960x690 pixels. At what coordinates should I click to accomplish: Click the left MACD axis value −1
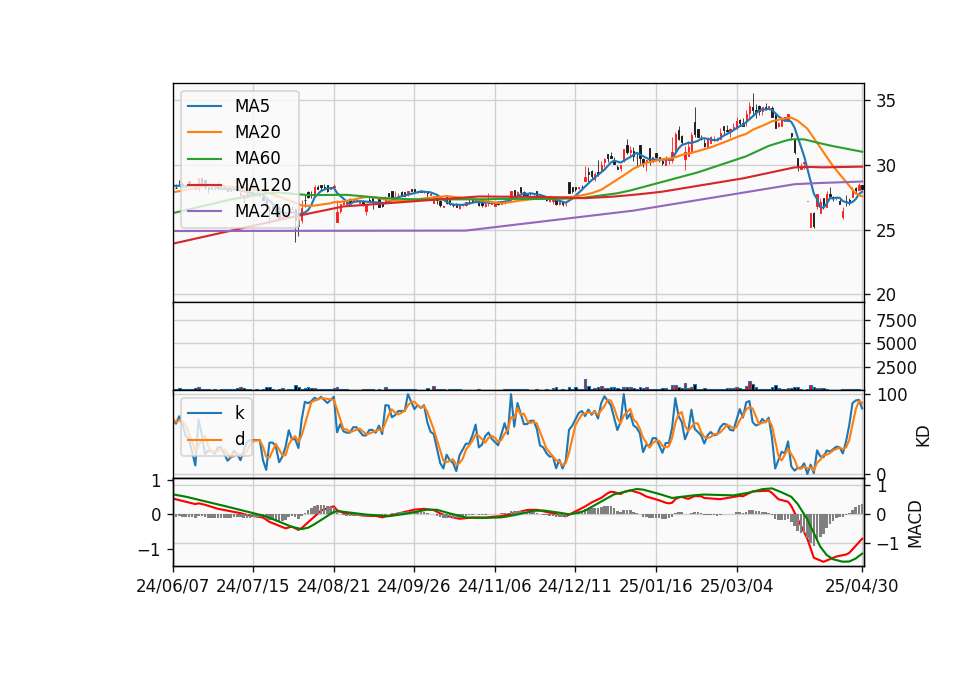pyautogui.click(x=149, y=550)
